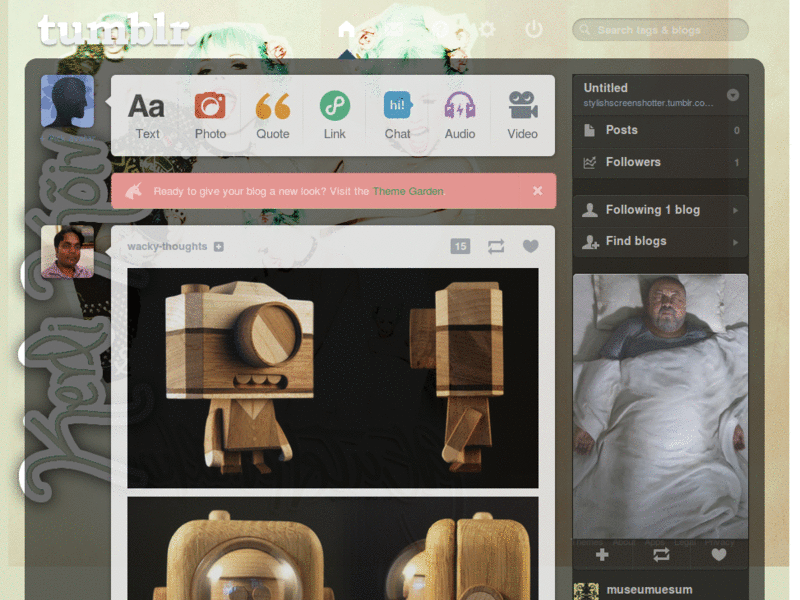Expand the Following 1 blog arrow
This screenshot has width=800, height=600.
pos(735,210)
